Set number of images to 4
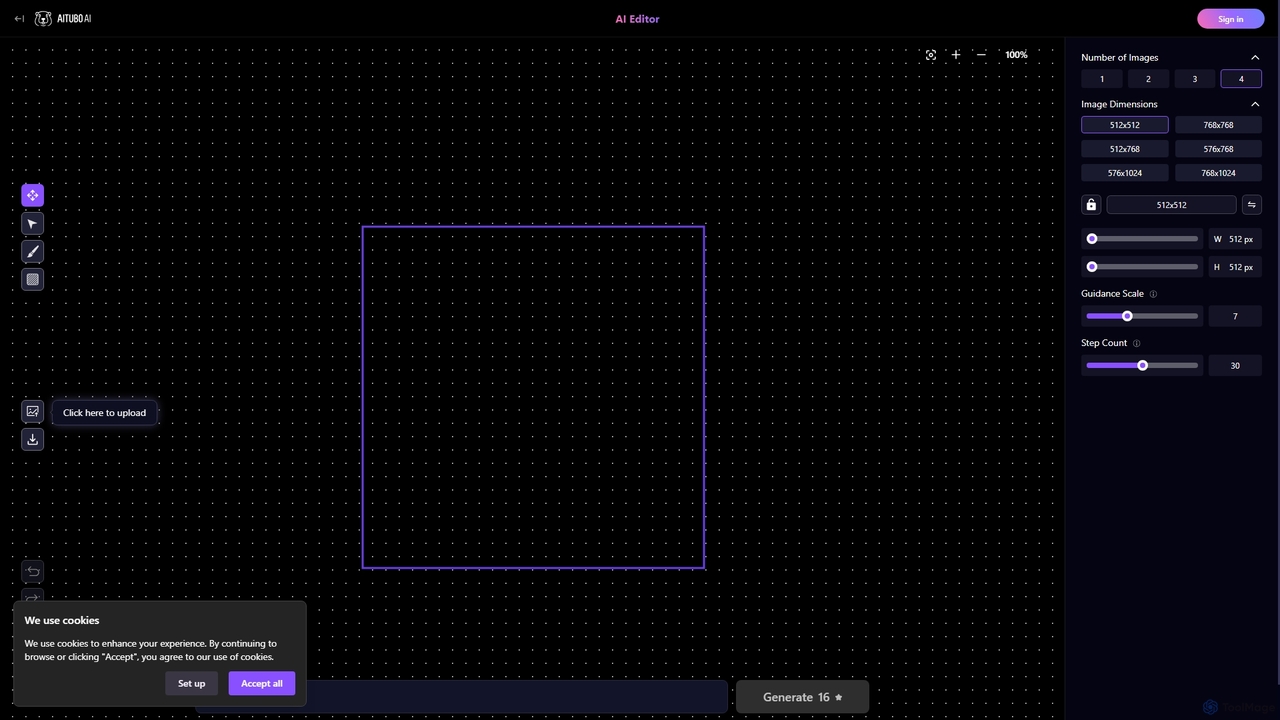Image resolution: width=1280 pixels, height=720 pixels. point(1241,79)
